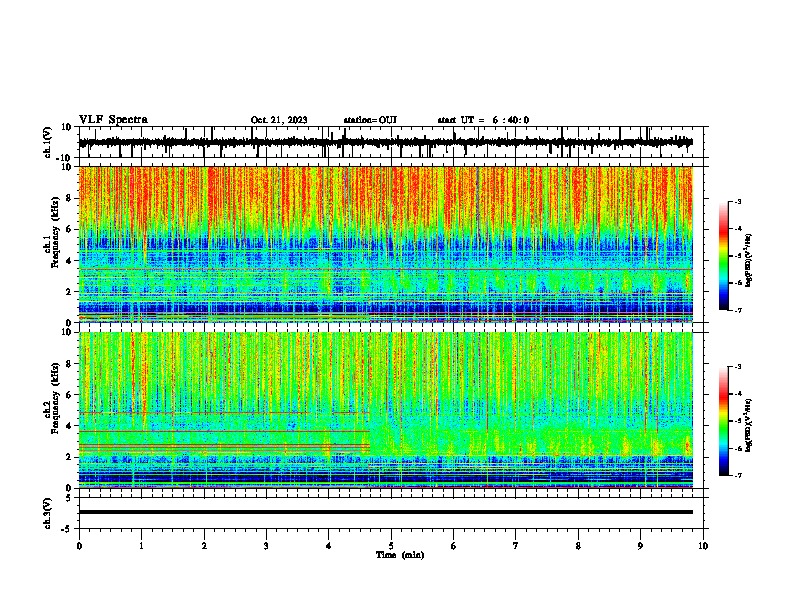Screen dimensions: 792x612
Task: Click the "10" label ending the time axis
Action: [703, 546]
